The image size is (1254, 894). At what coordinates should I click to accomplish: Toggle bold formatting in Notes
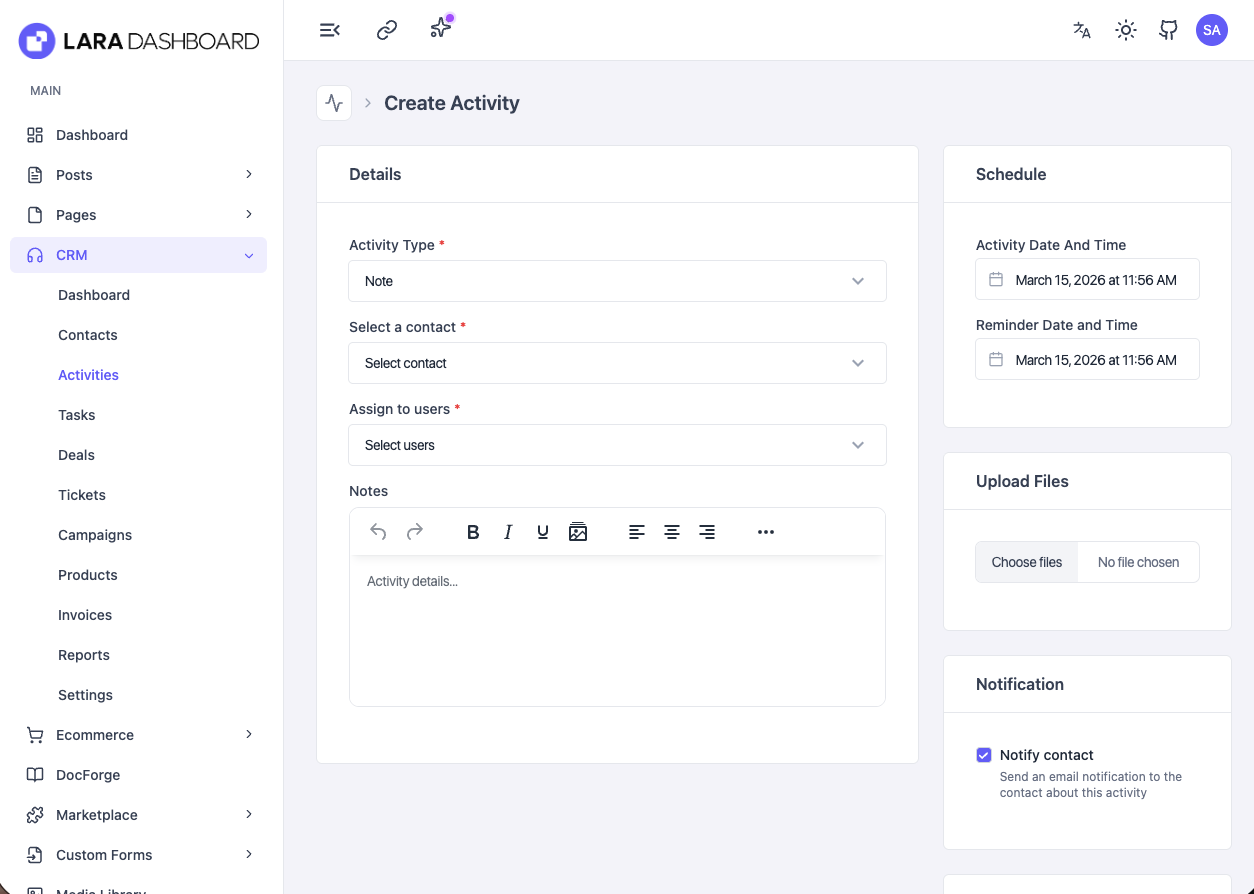tap(474, 532)
